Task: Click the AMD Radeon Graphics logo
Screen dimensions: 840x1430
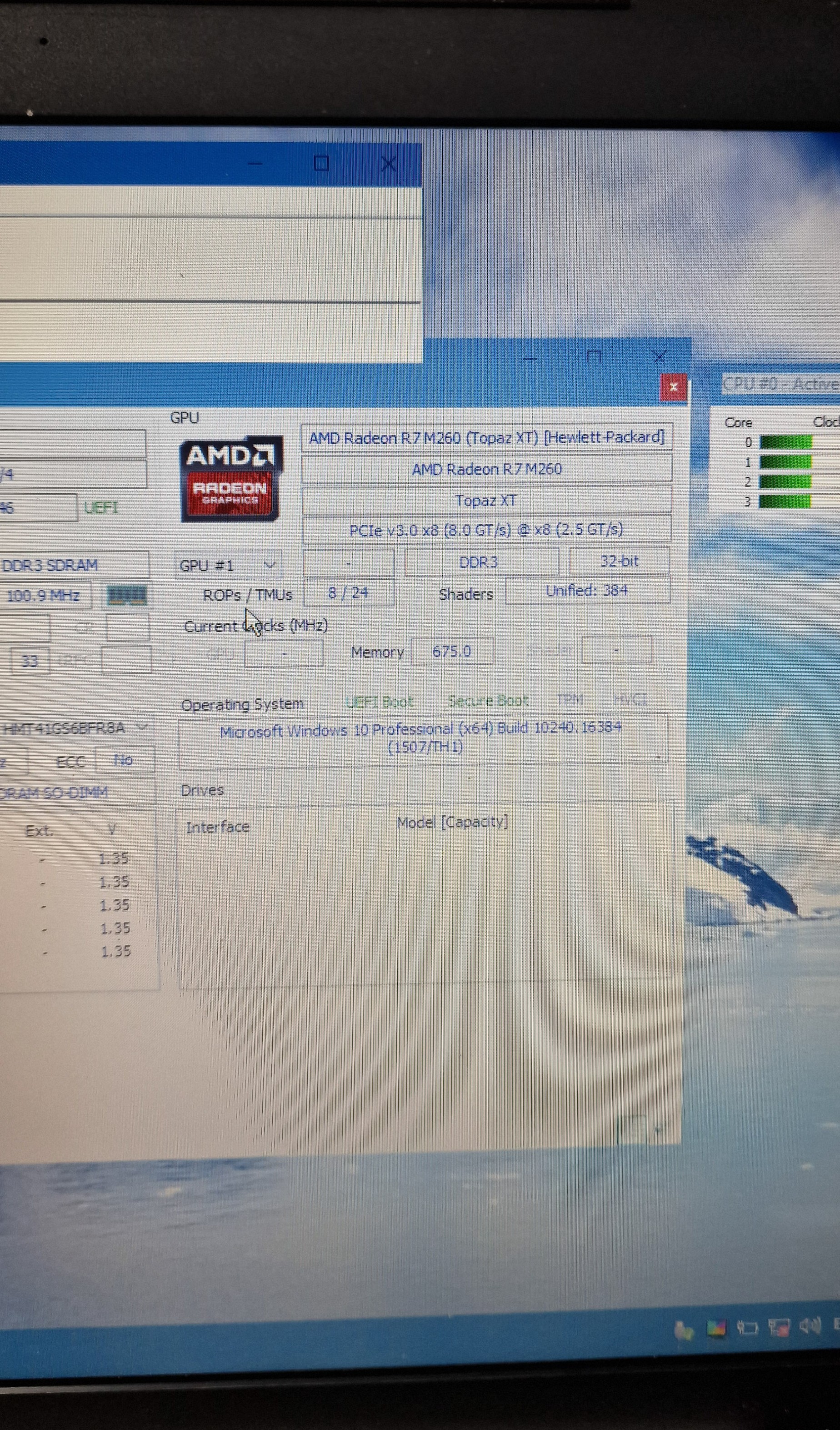Action: point(230,478)
